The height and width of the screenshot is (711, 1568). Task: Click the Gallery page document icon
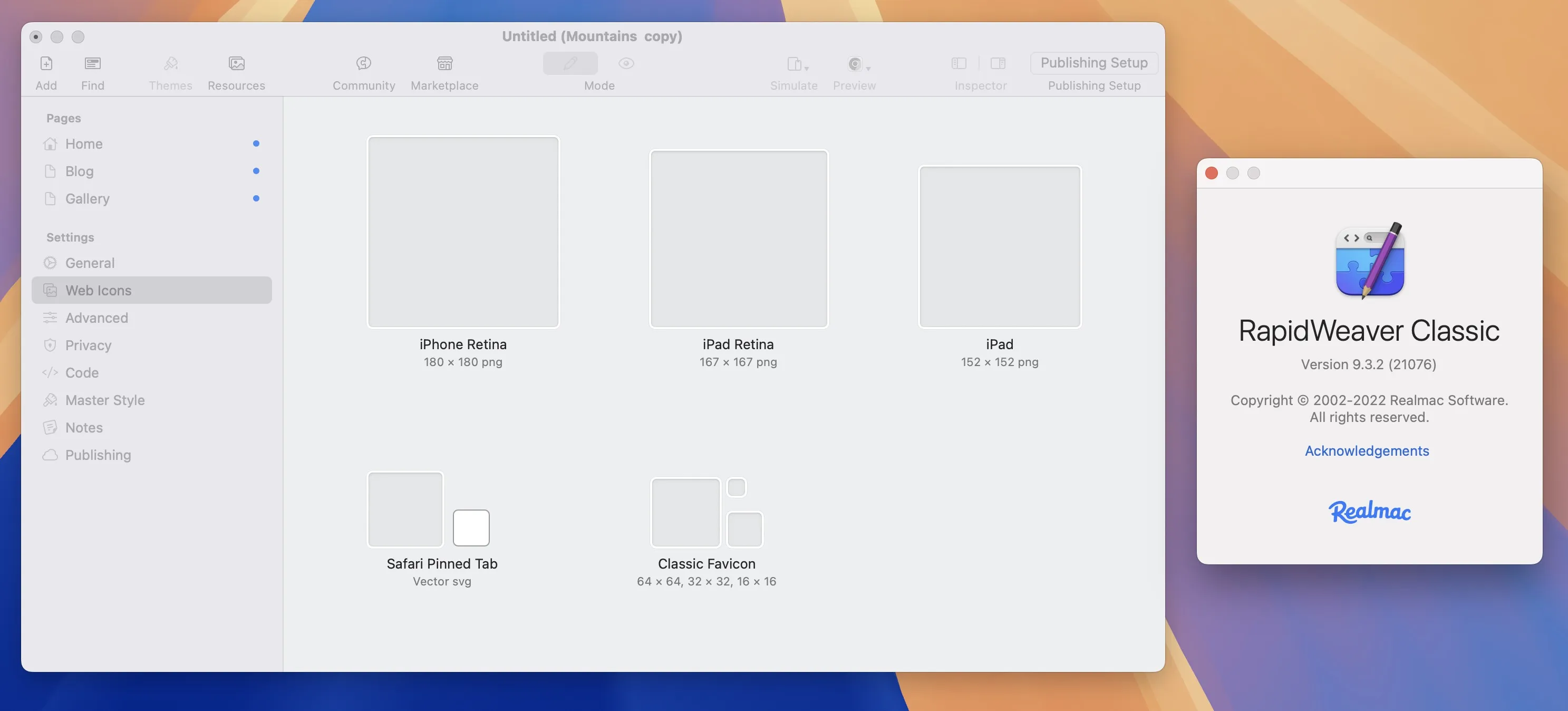[x=50, y=198]
